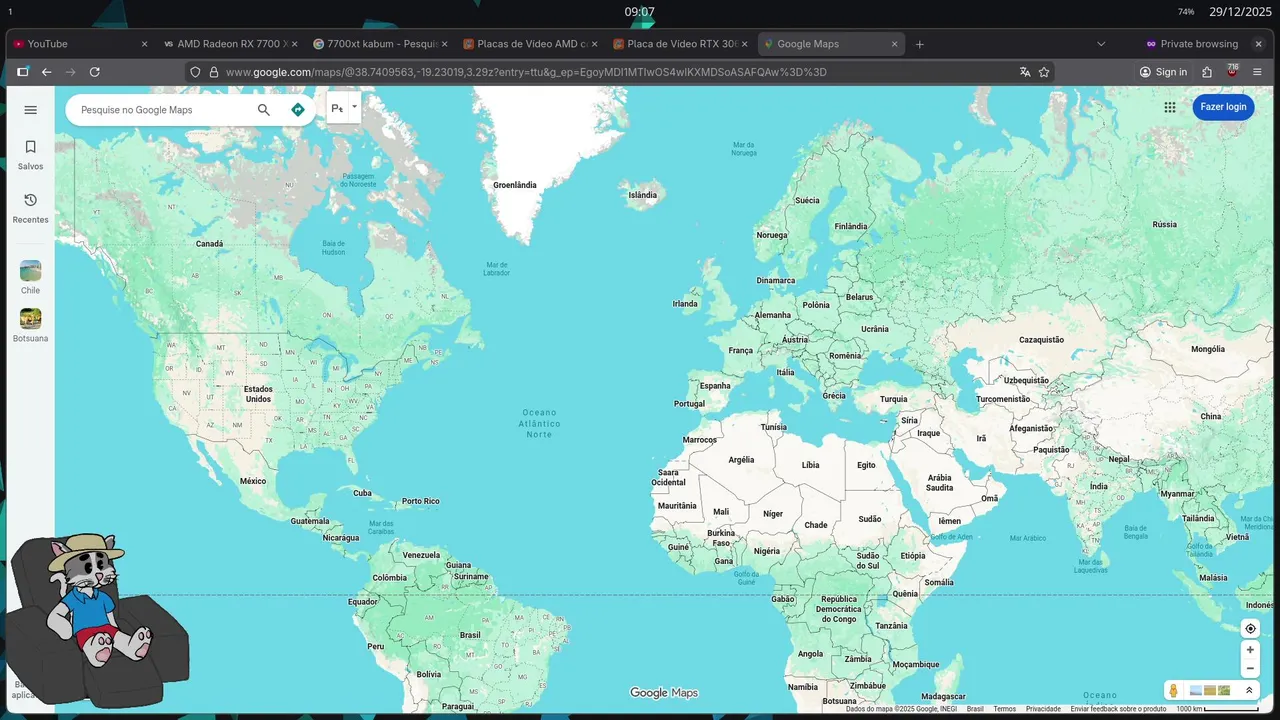Screen dimensions: 1280x720
Task: Open the Pt input tools dropdown arrow
Action: 354,106
